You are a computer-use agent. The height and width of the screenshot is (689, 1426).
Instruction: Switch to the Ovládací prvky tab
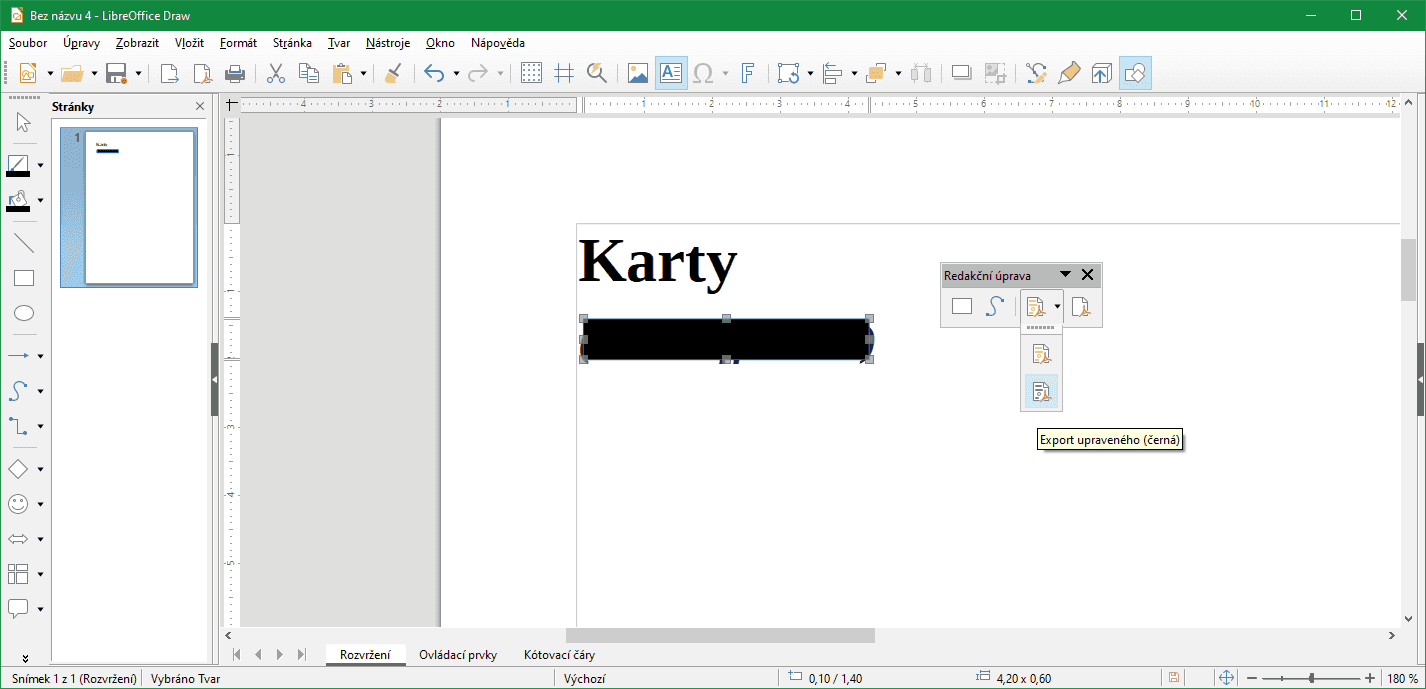point(458,655)
